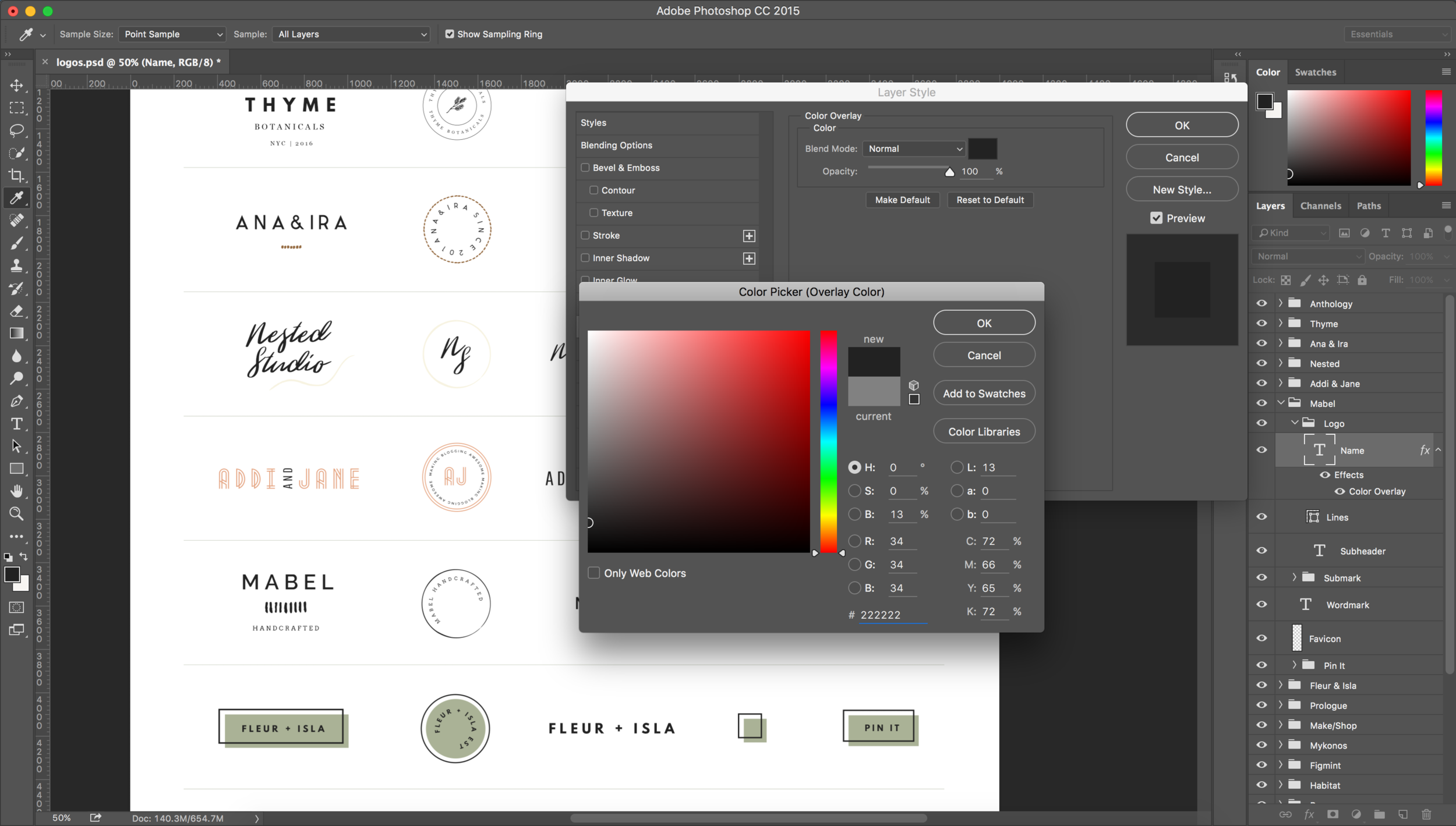Screen dimensions: 1456x826
Task: Select the Brush tool
Action: tap(16, 243)
